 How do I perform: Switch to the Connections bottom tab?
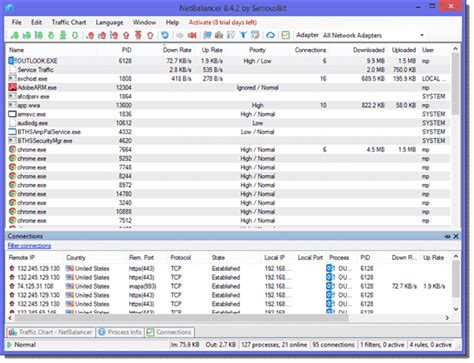click(x=169, y=332)
